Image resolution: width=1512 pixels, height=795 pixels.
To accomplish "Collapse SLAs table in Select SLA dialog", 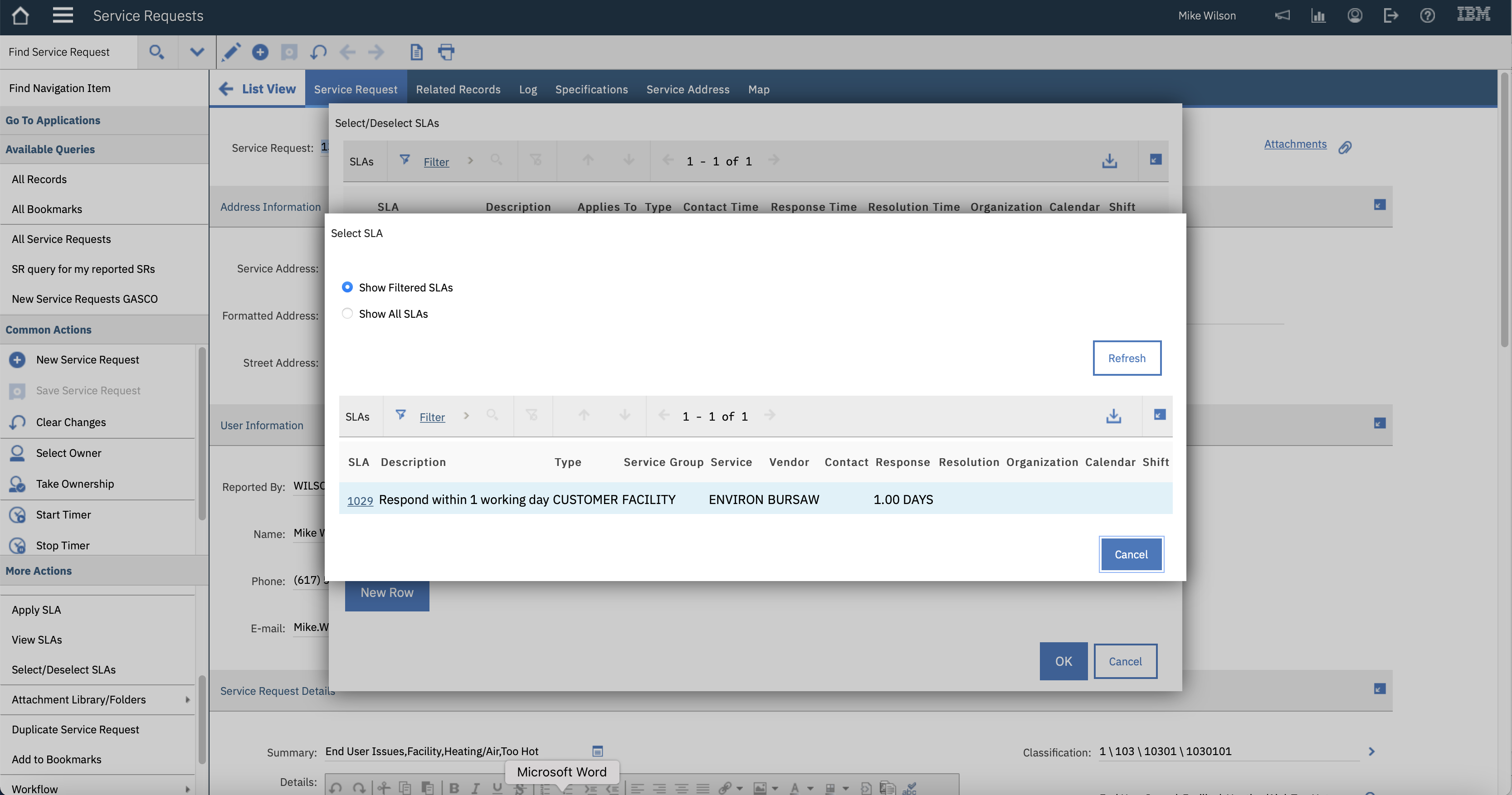I will (1159, 415).
